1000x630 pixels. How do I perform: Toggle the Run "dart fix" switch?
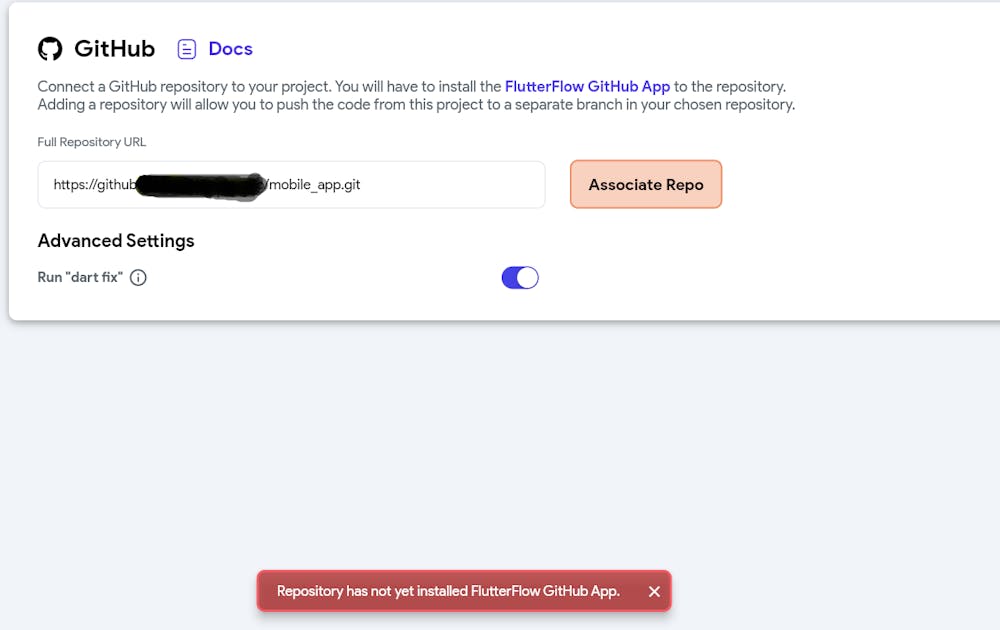point(520,278)
